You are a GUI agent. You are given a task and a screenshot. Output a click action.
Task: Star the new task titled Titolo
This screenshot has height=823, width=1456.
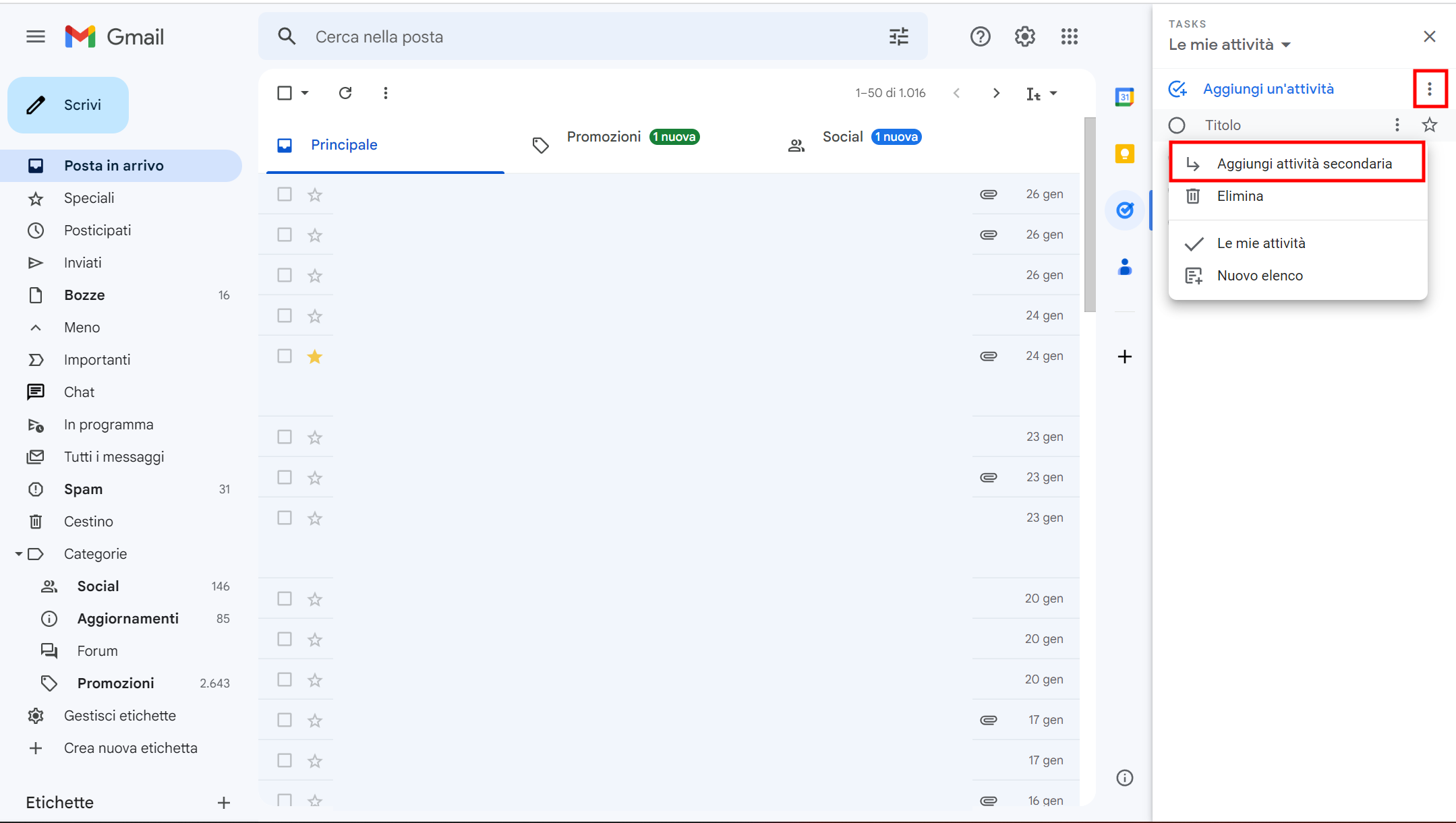pyautogui.click(x=1429, y=125)
